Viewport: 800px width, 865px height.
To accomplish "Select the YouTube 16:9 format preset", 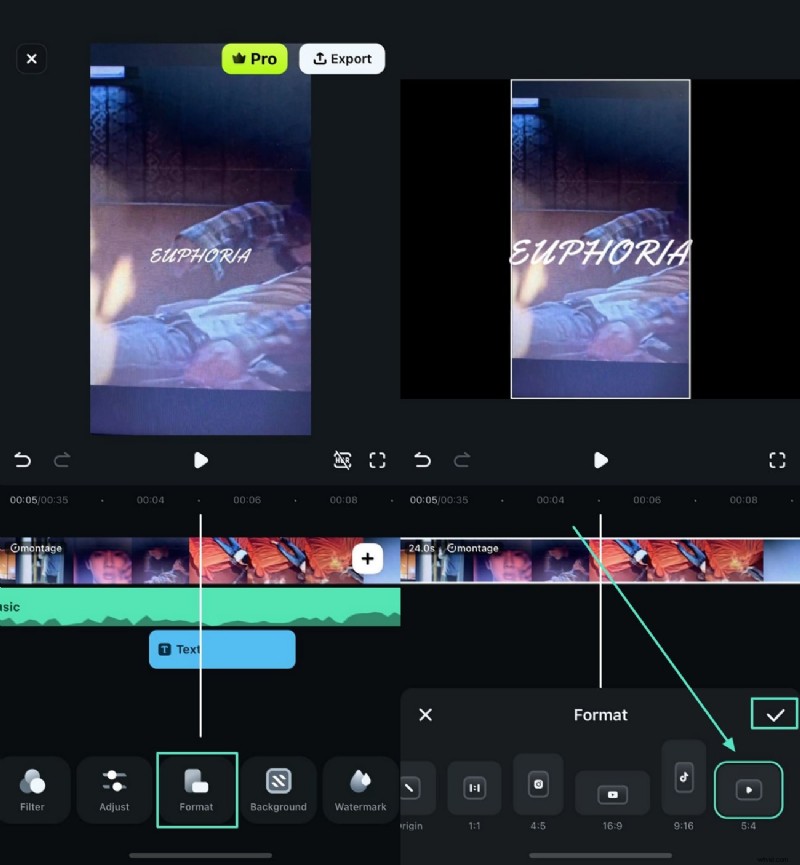I will tap(611, 790).
